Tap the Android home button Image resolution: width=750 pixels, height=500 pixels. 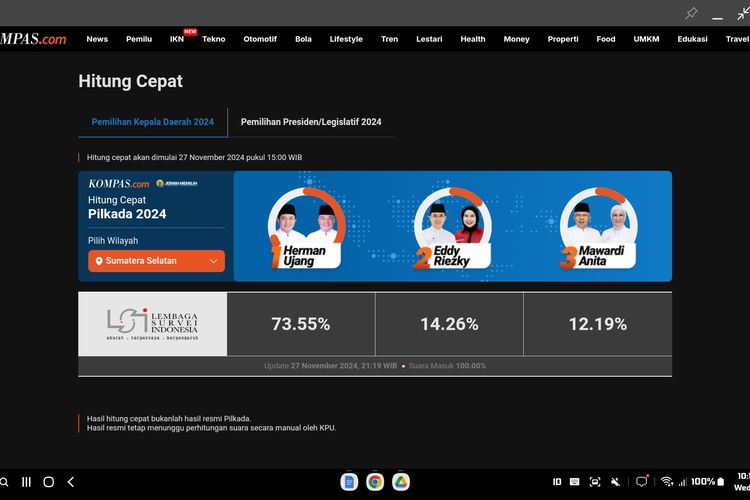coord(48,482)
